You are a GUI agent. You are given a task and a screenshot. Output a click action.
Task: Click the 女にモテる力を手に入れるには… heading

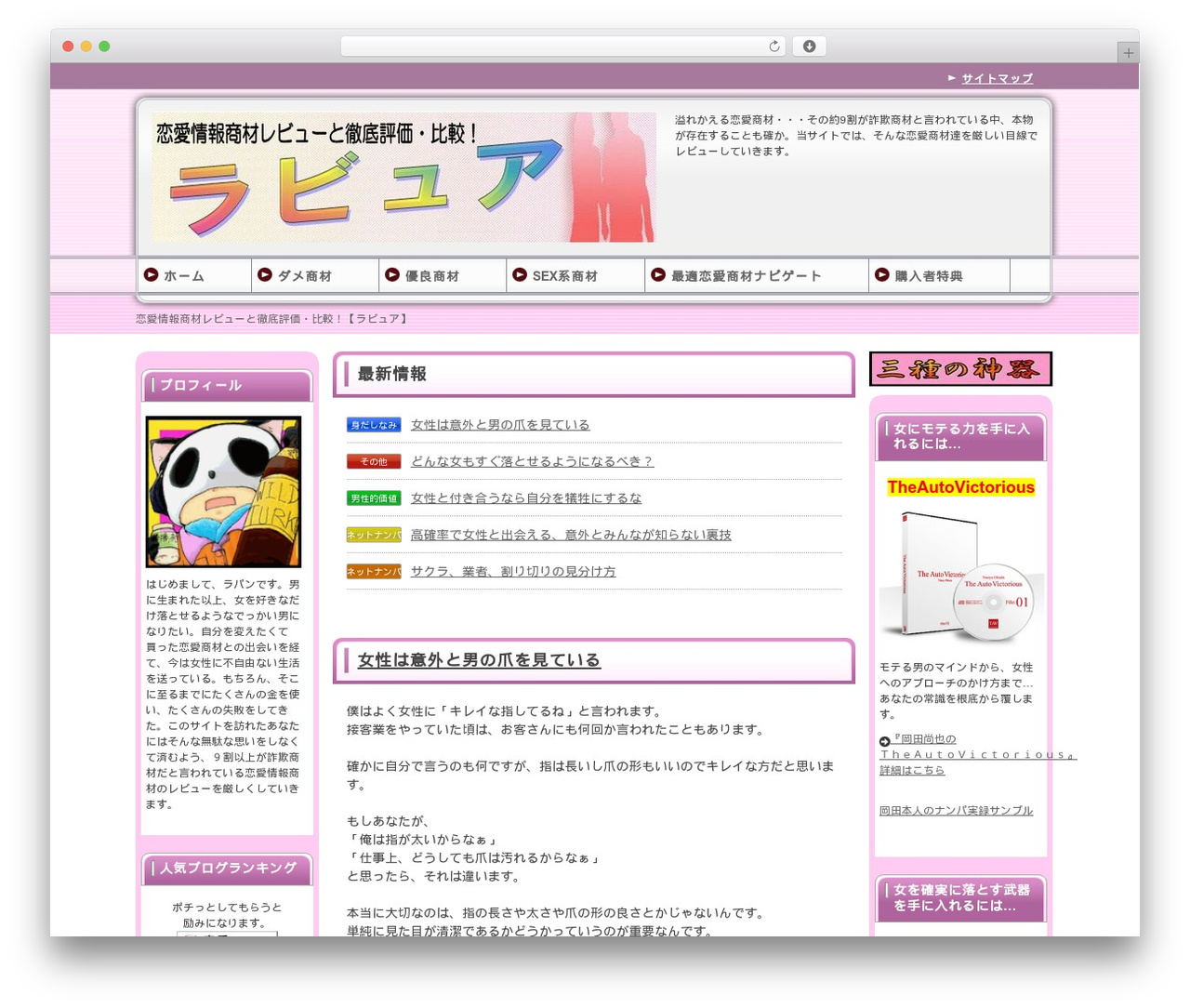[961, 436]
